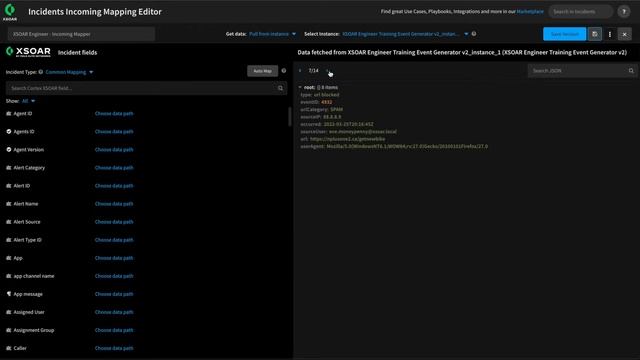
Task: Close the mapping editor with the X button
Action: (x=624, y=34)
